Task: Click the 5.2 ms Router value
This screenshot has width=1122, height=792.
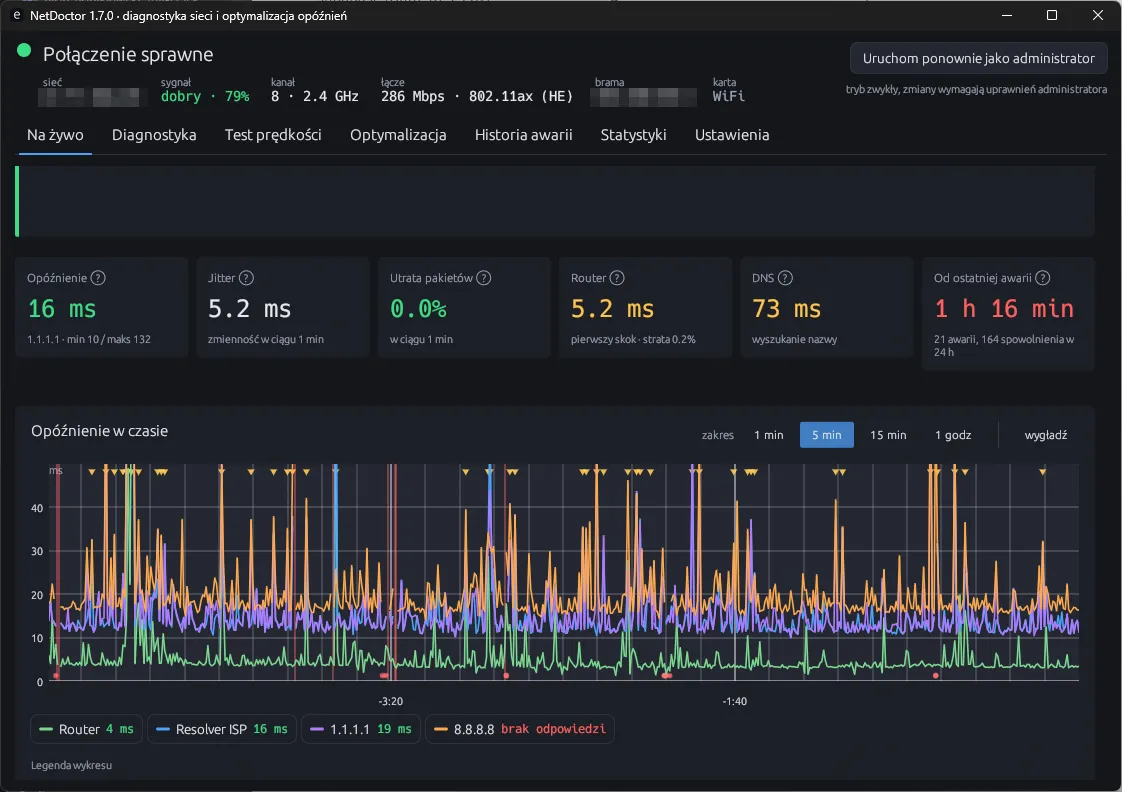Action: [x=613, y=308]
